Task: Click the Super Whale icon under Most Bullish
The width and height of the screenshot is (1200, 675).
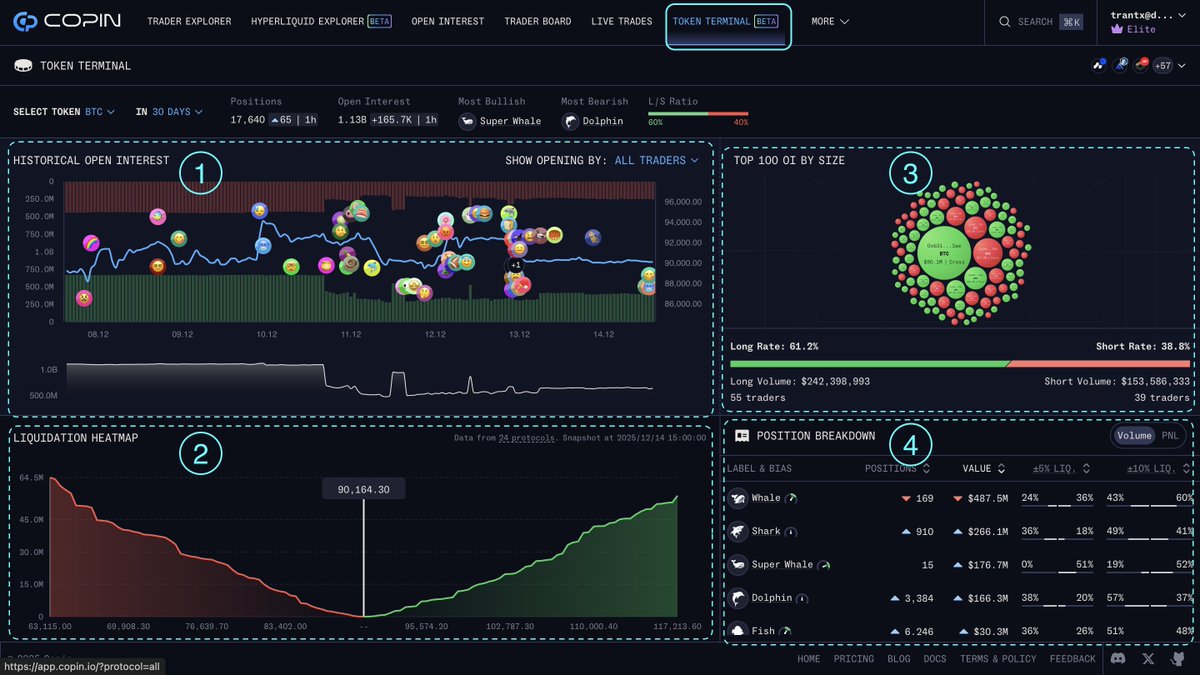Action: coord(467,121)
